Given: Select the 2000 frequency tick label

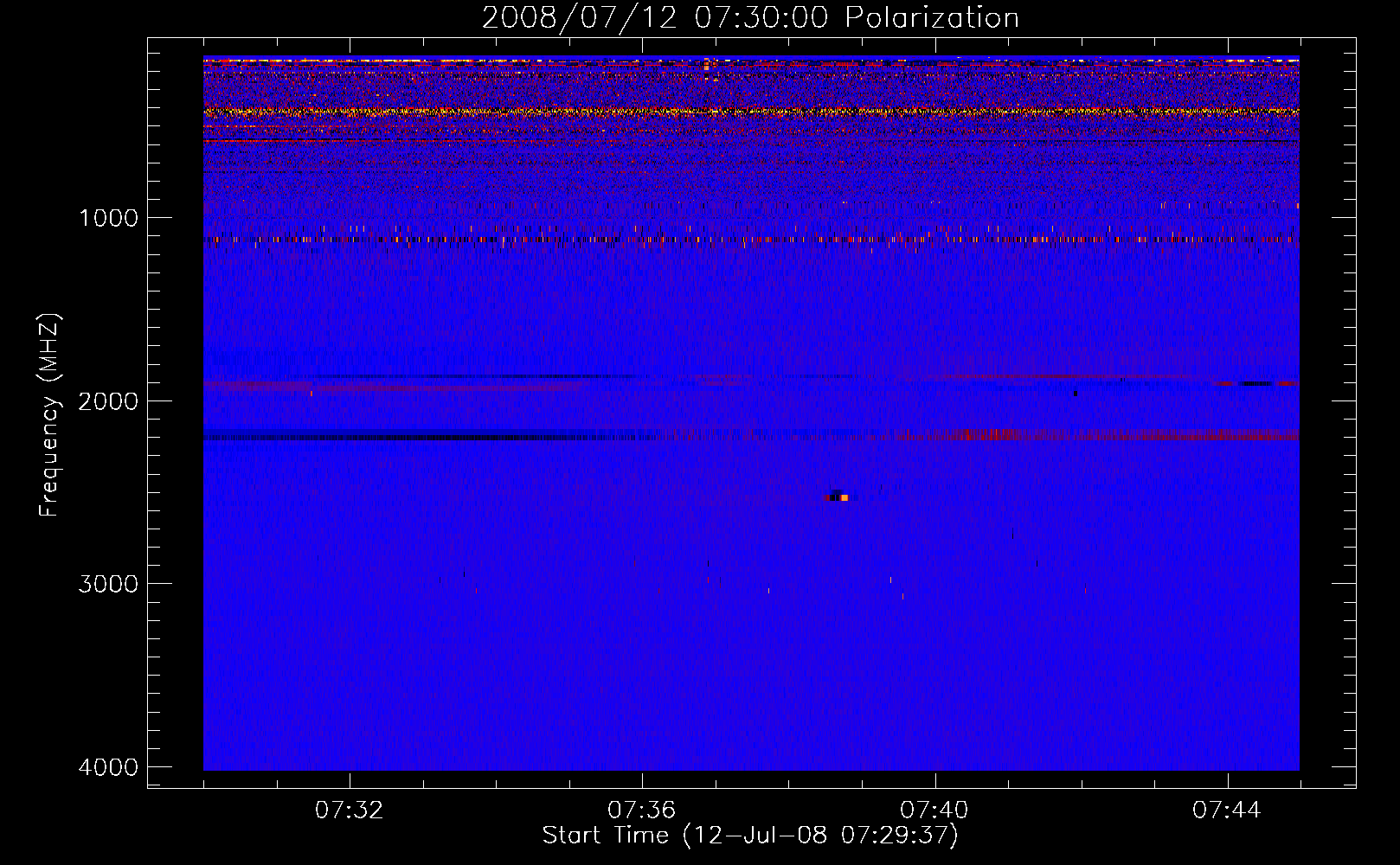Looking at the screenshot, I should [x=109, y=401].
